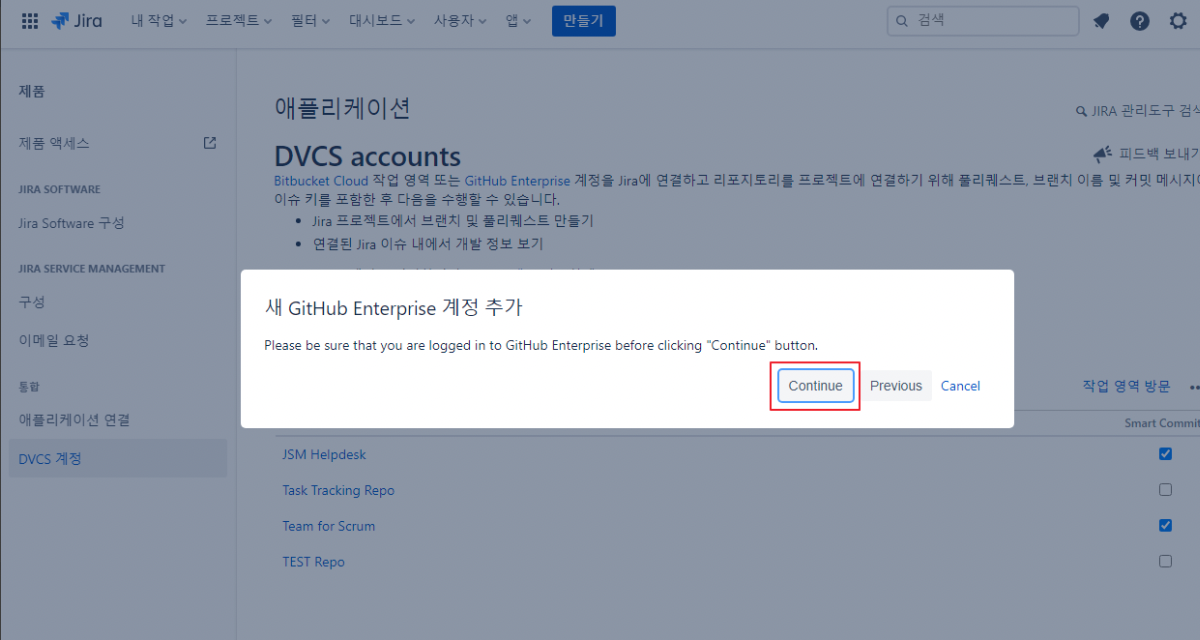Cancel the GitHub Enterprise account dialog

click(960, 386)
